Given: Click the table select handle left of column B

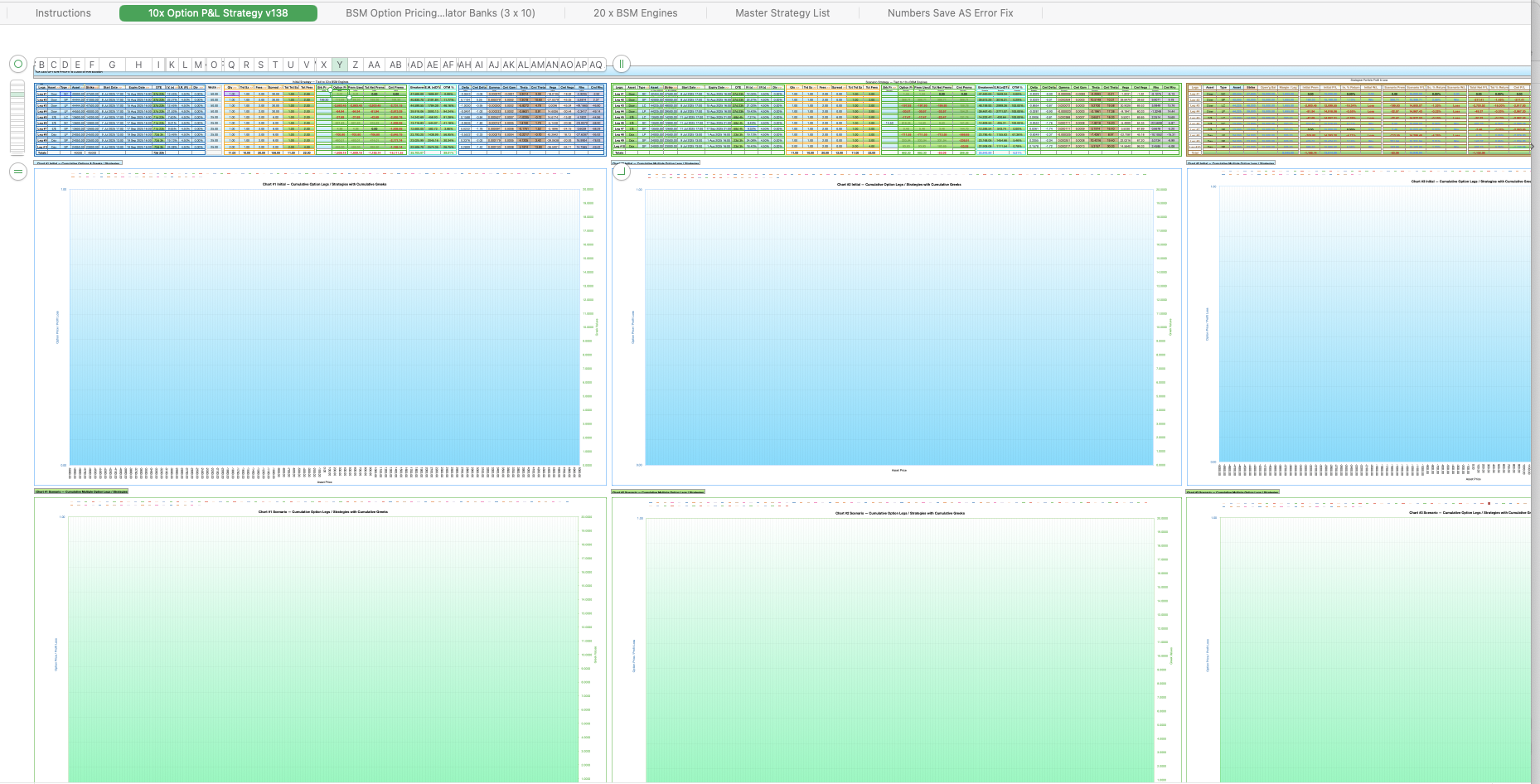Looking at the screenshot, I should [17, 64].
